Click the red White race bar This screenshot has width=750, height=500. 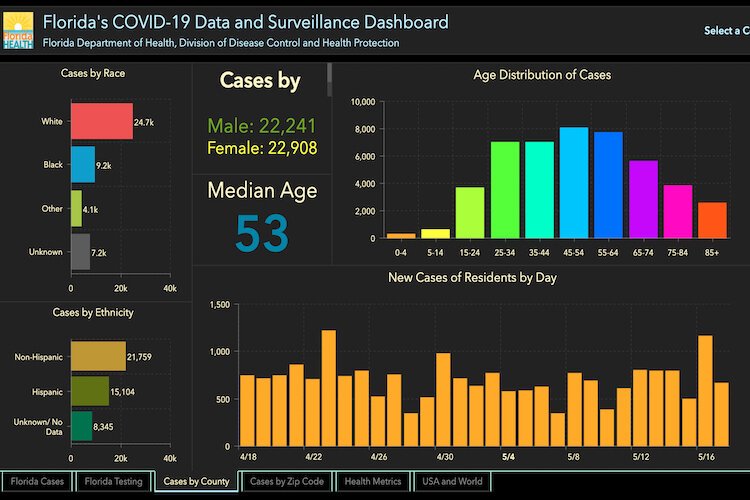point(100,122)
